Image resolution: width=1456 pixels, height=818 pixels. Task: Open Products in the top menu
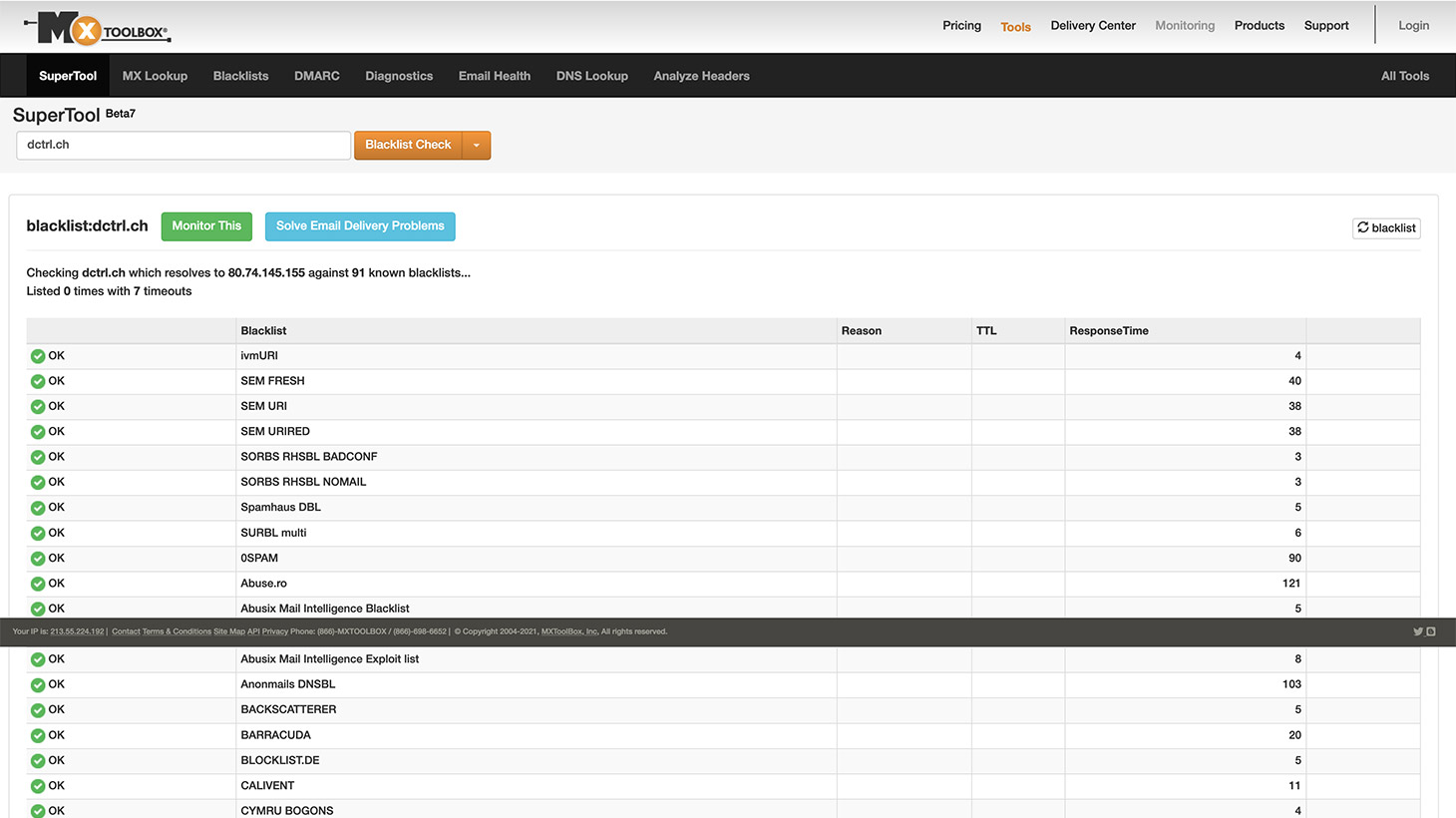point(1260,26)
